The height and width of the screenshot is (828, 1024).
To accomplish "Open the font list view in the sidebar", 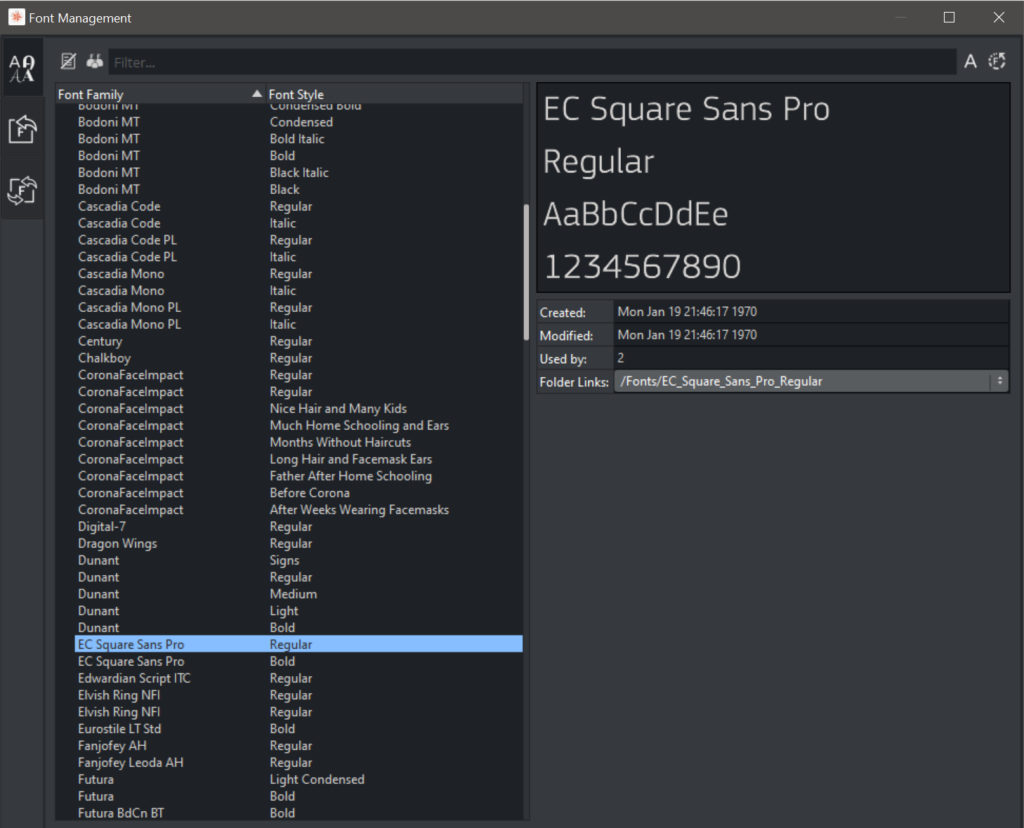I will coord(22,68).
